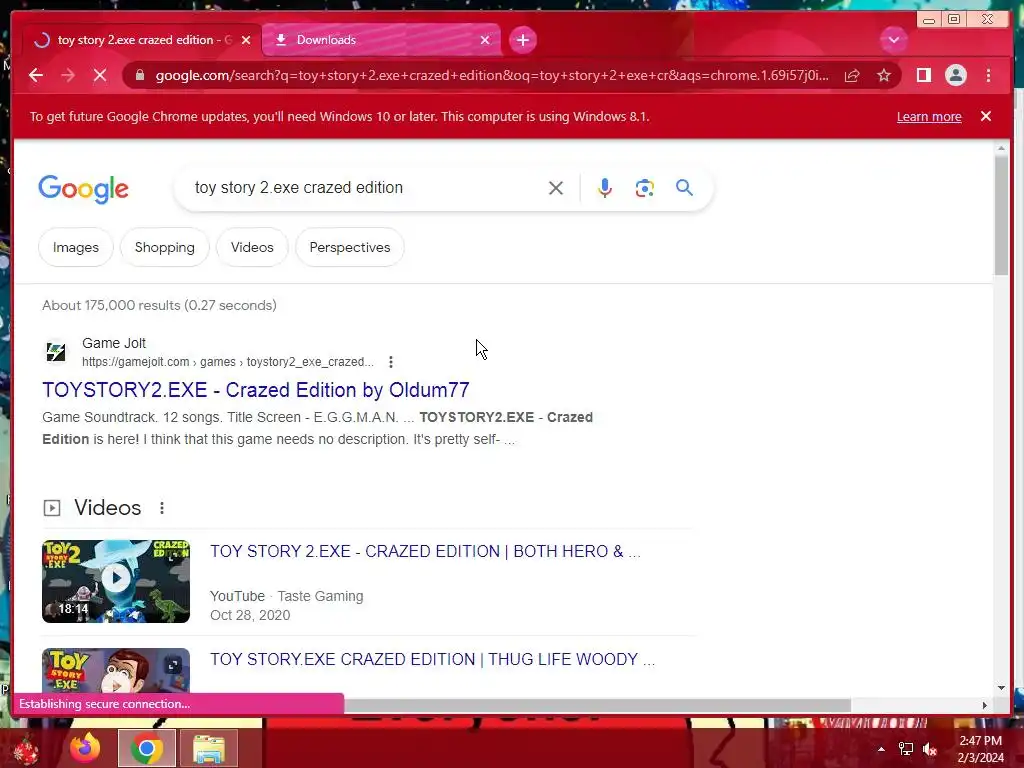Go back to the previous page

tap(36, 76)
